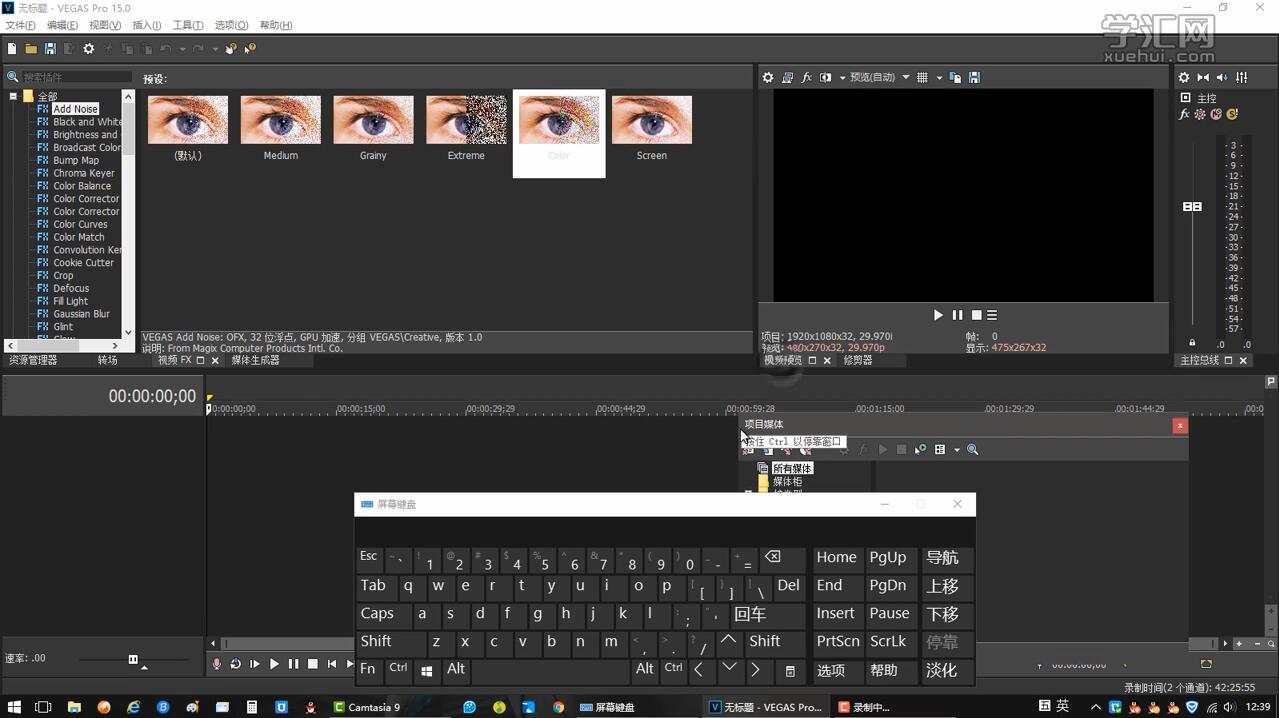Image resolution: width=1279 pixels, height=718 pixels.
Task: Click the What's This help cursor icon
Action: point(250,49)
